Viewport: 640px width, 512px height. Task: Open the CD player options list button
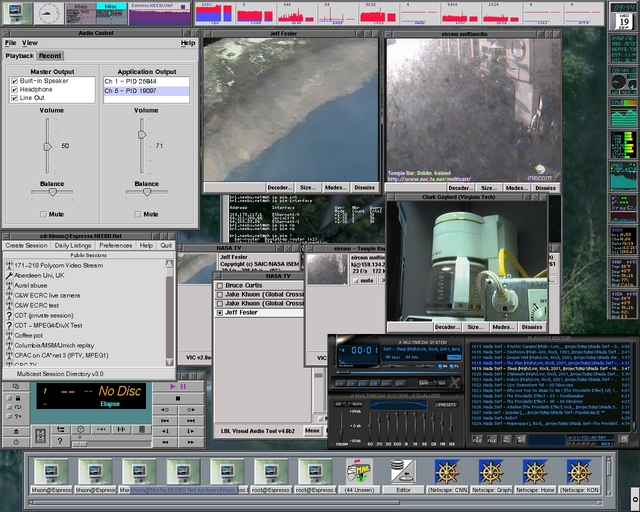click(x=61, y=429)
